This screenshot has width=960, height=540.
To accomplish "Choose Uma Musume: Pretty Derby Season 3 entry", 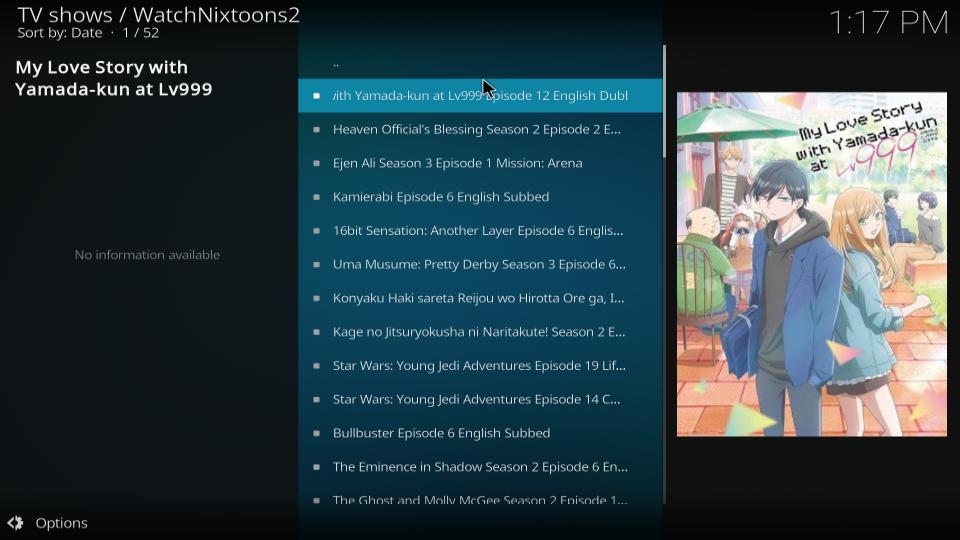I will coord(480,264).
